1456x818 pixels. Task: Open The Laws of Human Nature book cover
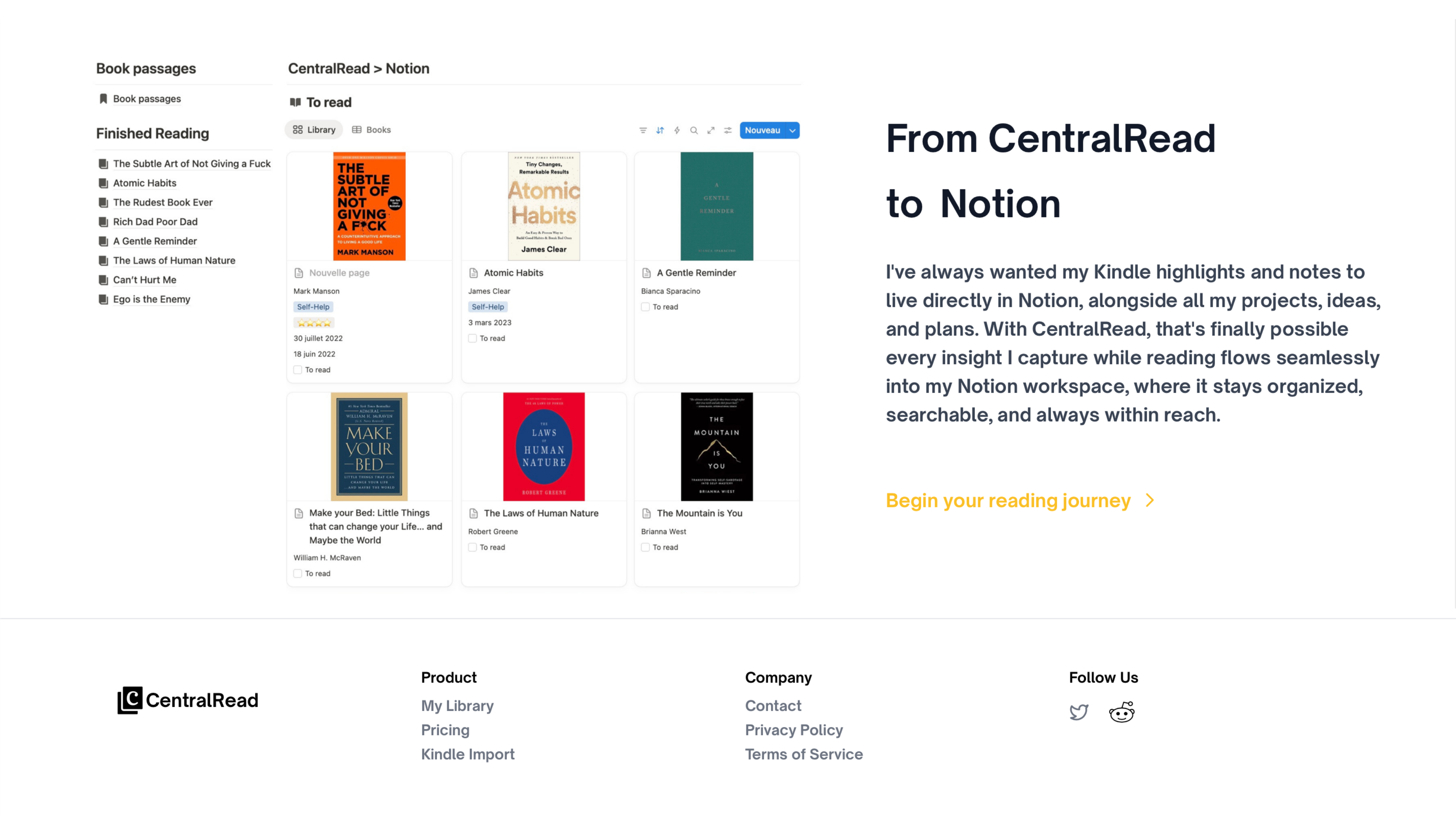pyautogui.click(x=543, y=446)
